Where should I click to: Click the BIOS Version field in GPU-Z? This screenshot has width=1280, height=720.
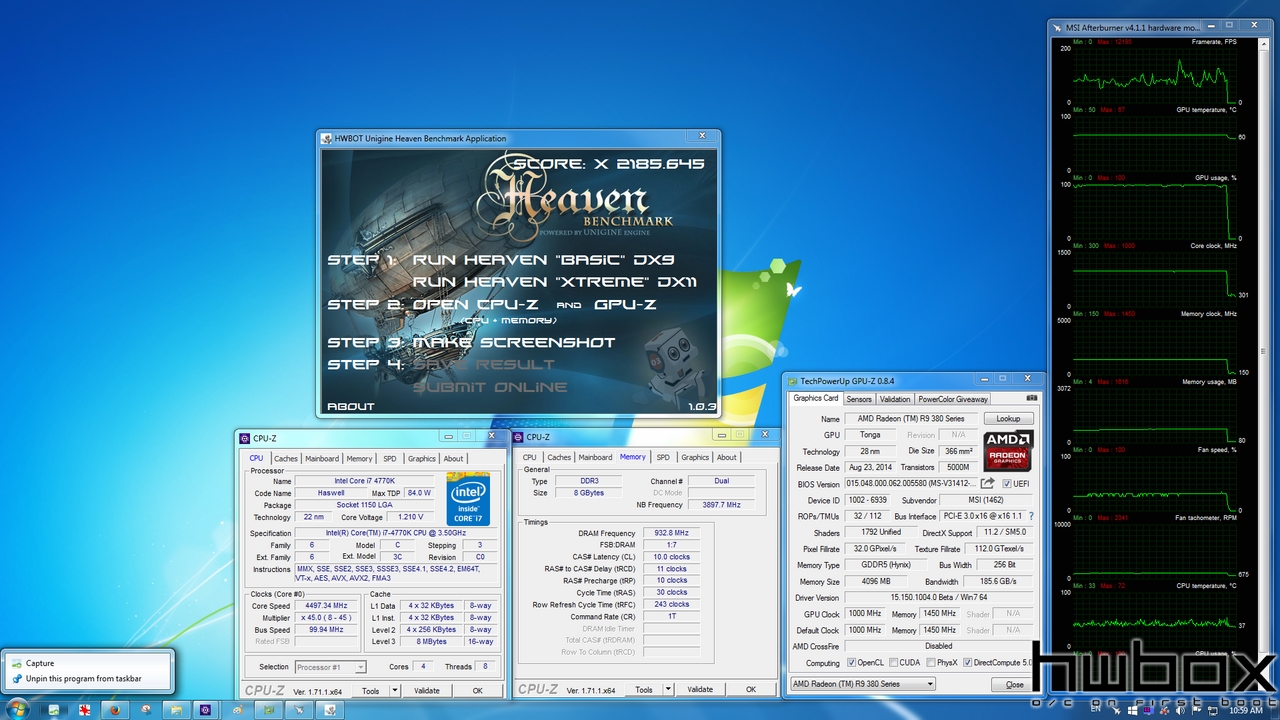[911, 484]
